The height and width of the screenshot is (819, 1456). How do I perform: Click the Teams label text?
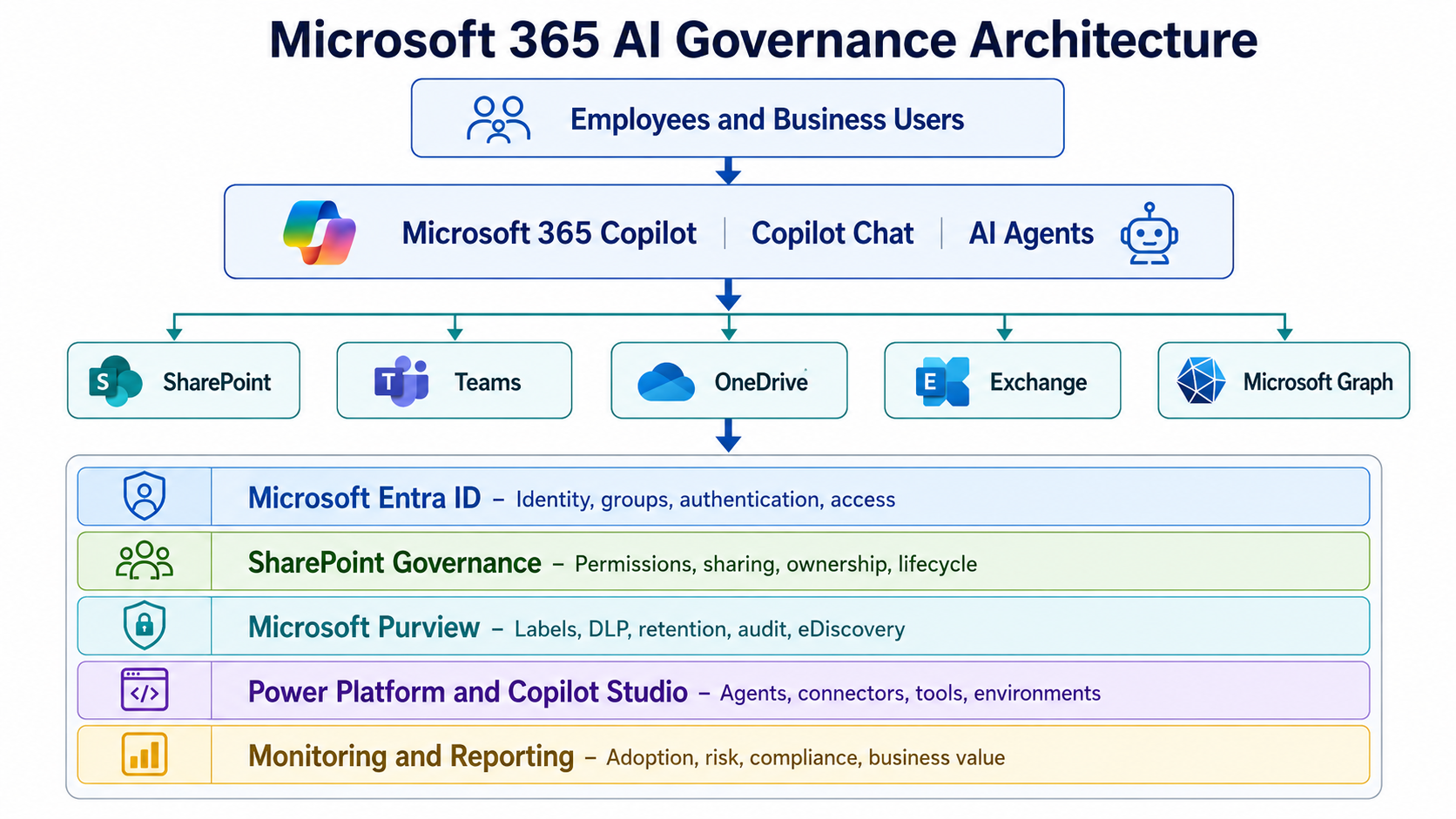(x=488, y=382)
